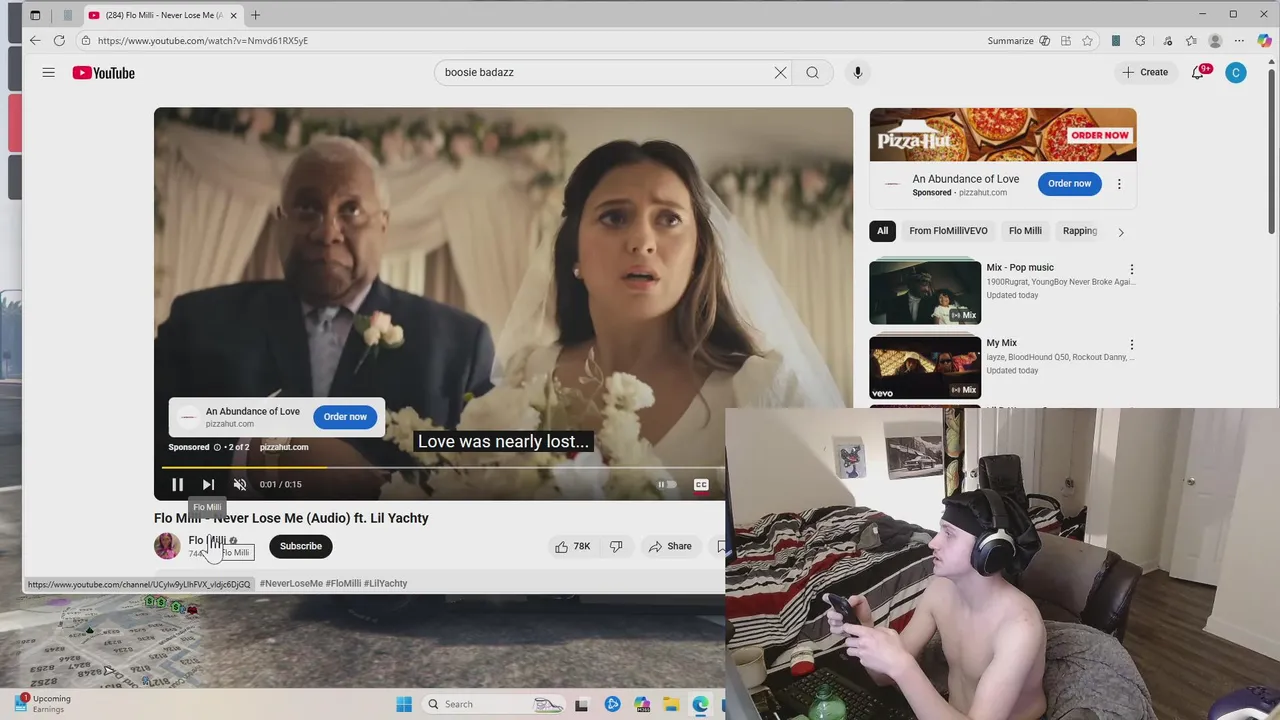Open the favorites list icon
The width and height of the screenshot is (1280, 720).
[x=1191, y=41]
